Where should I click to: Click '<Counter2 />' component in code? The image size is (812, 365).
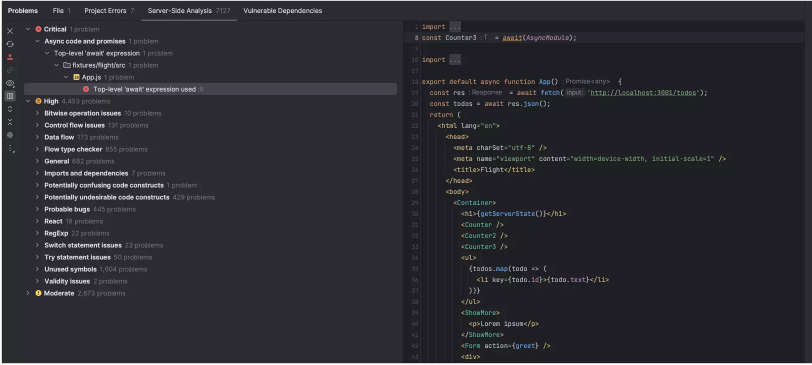(x=485, y=236)
